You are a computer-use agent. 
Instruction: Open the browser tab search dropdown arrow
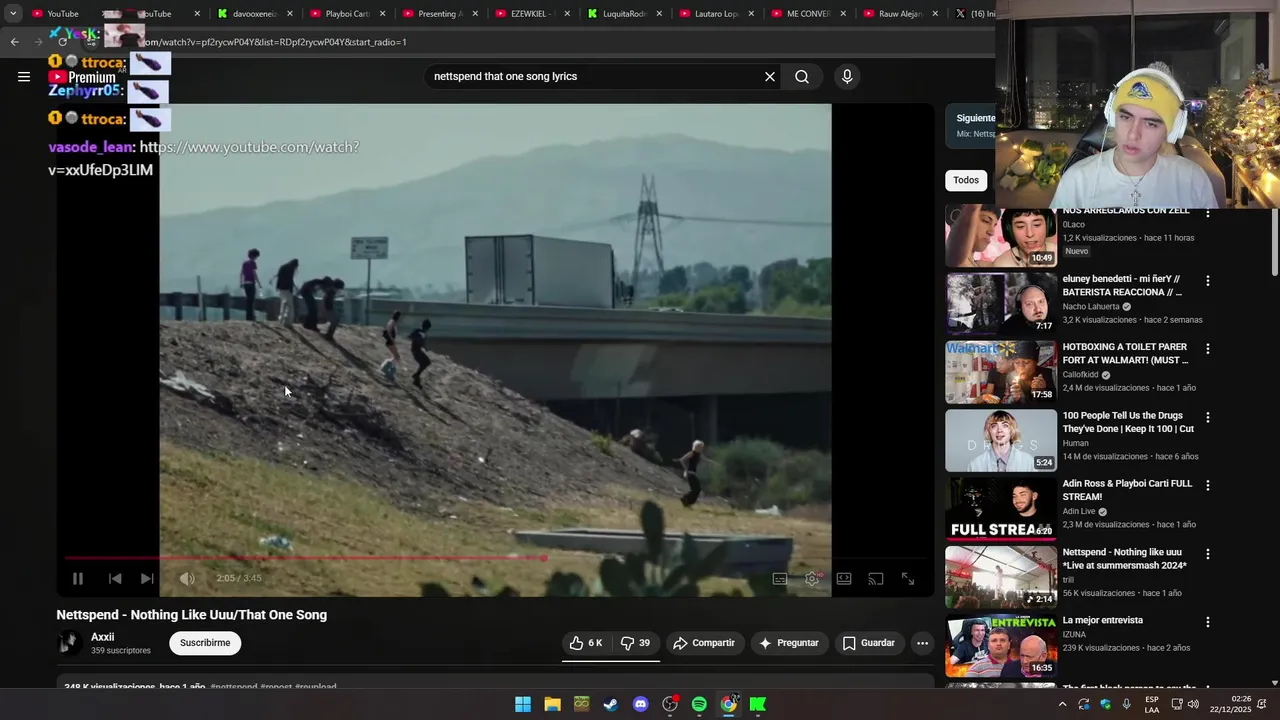pyautogui.click(x=13, y=14)
